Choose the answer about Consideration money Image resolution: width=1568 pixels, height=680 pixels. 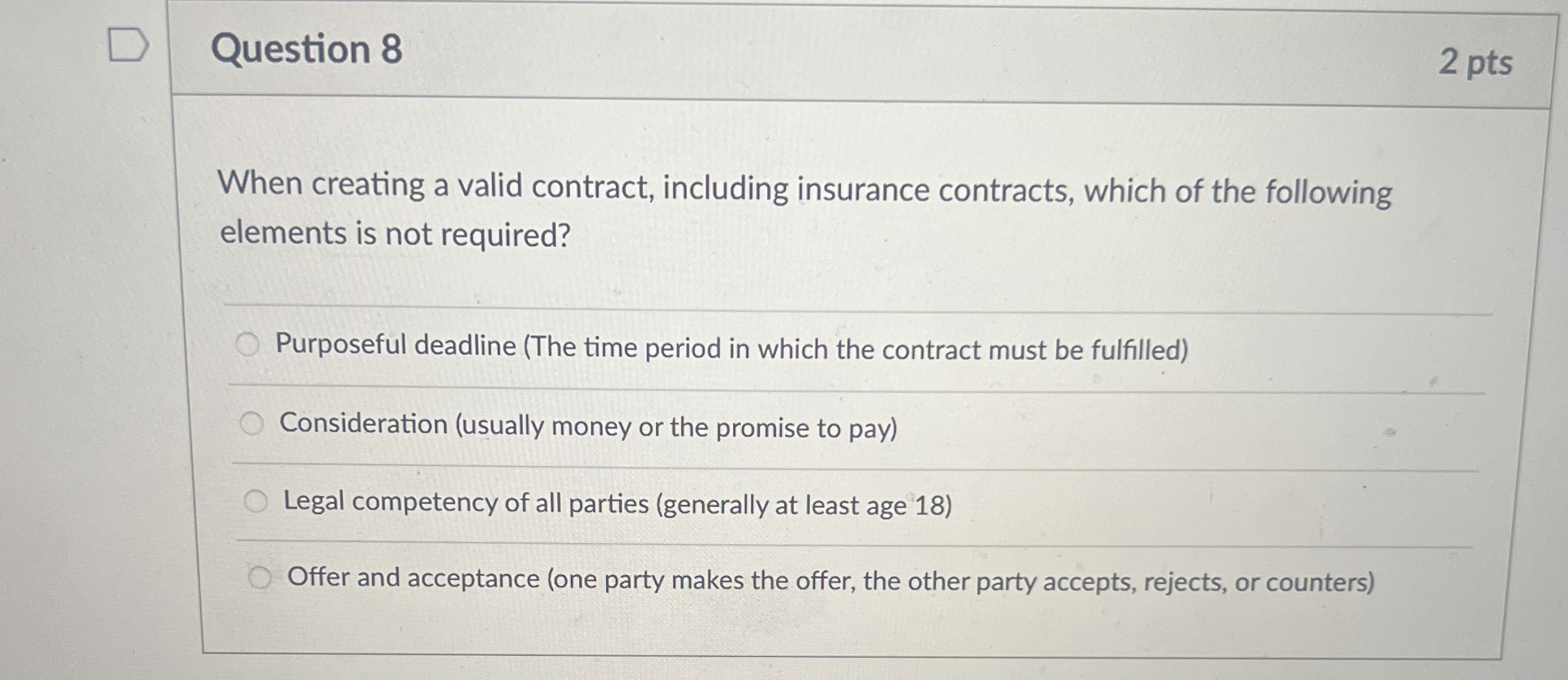[588, 425]
